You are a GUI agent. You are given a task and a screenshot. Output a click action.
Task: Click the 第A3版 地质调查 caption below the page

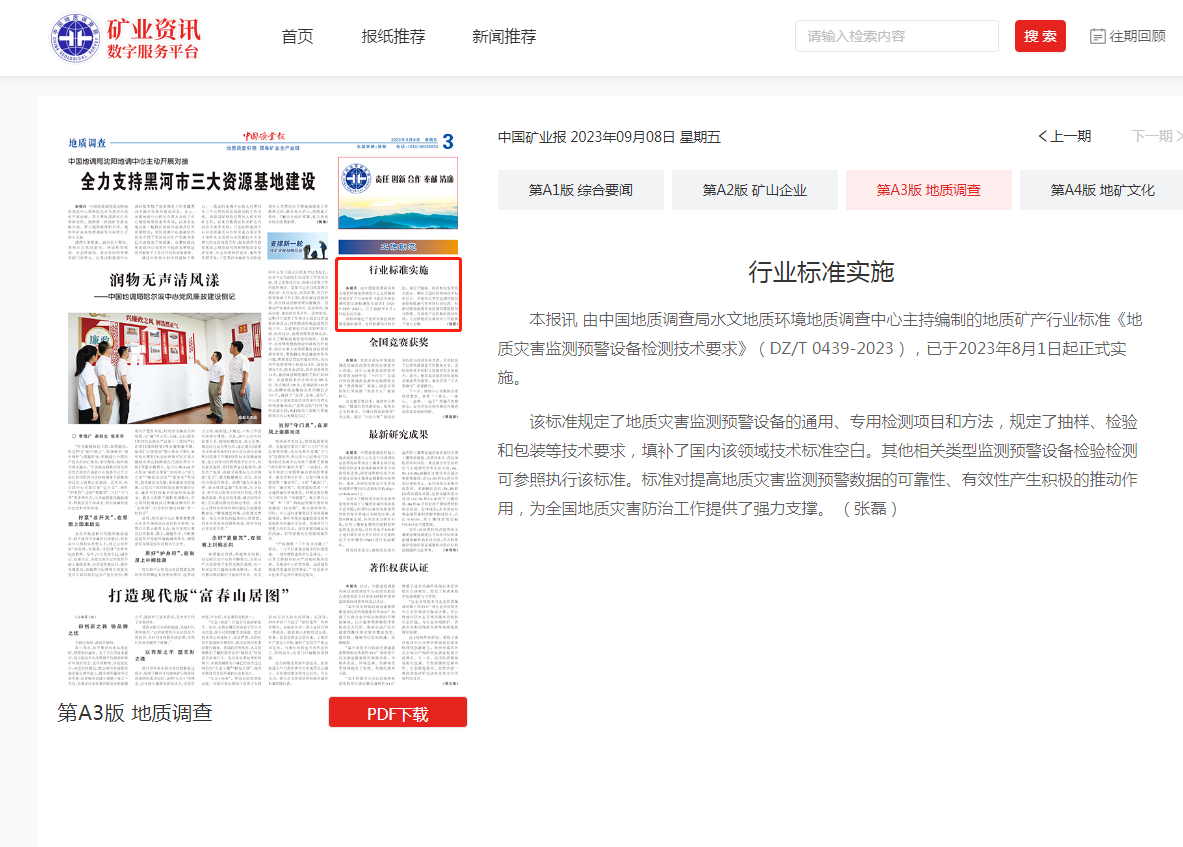[x=135, y=713]
